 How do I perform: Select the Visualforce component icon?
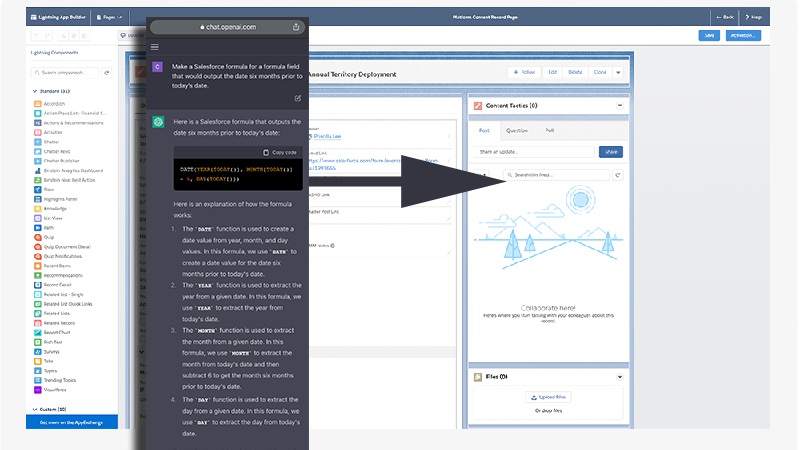pyautogui.click(x=37, y=390)
